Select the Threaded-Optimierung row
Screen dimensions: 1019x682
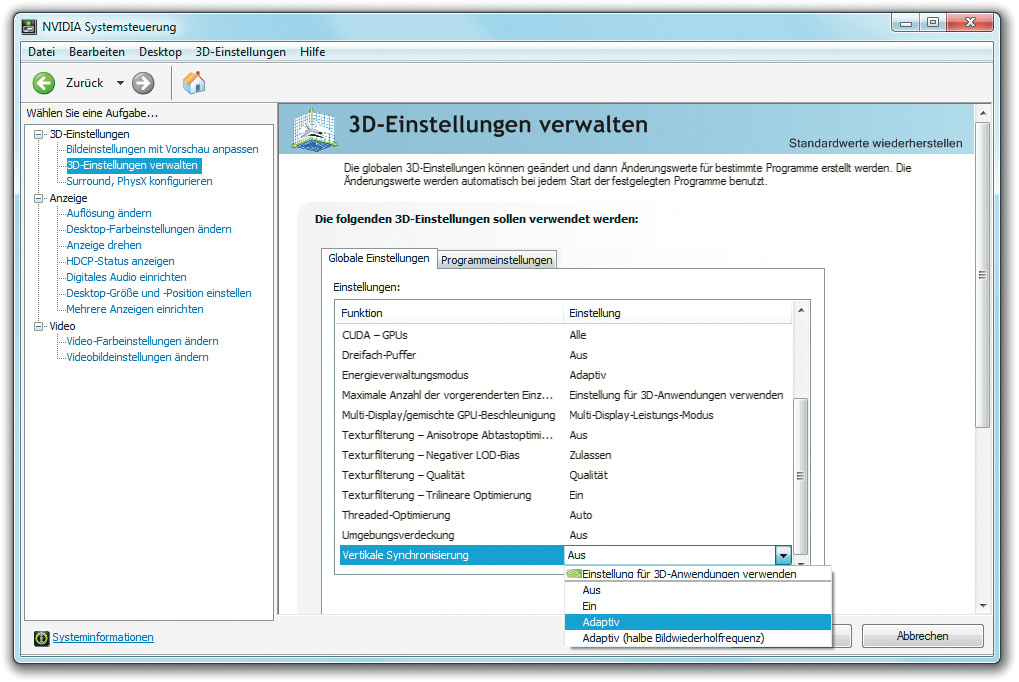click(x=565, y=516)
